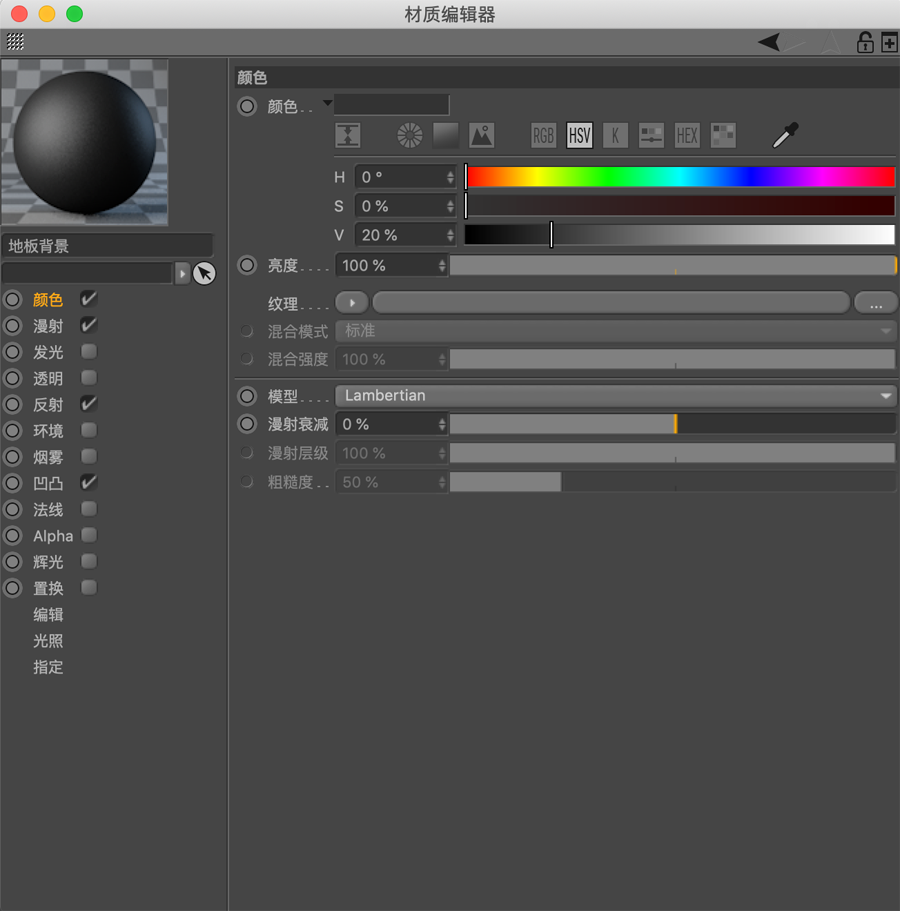Viewport: 900px width, 911px height.
Task: Open the 指定 section
Action: [48, 667]
